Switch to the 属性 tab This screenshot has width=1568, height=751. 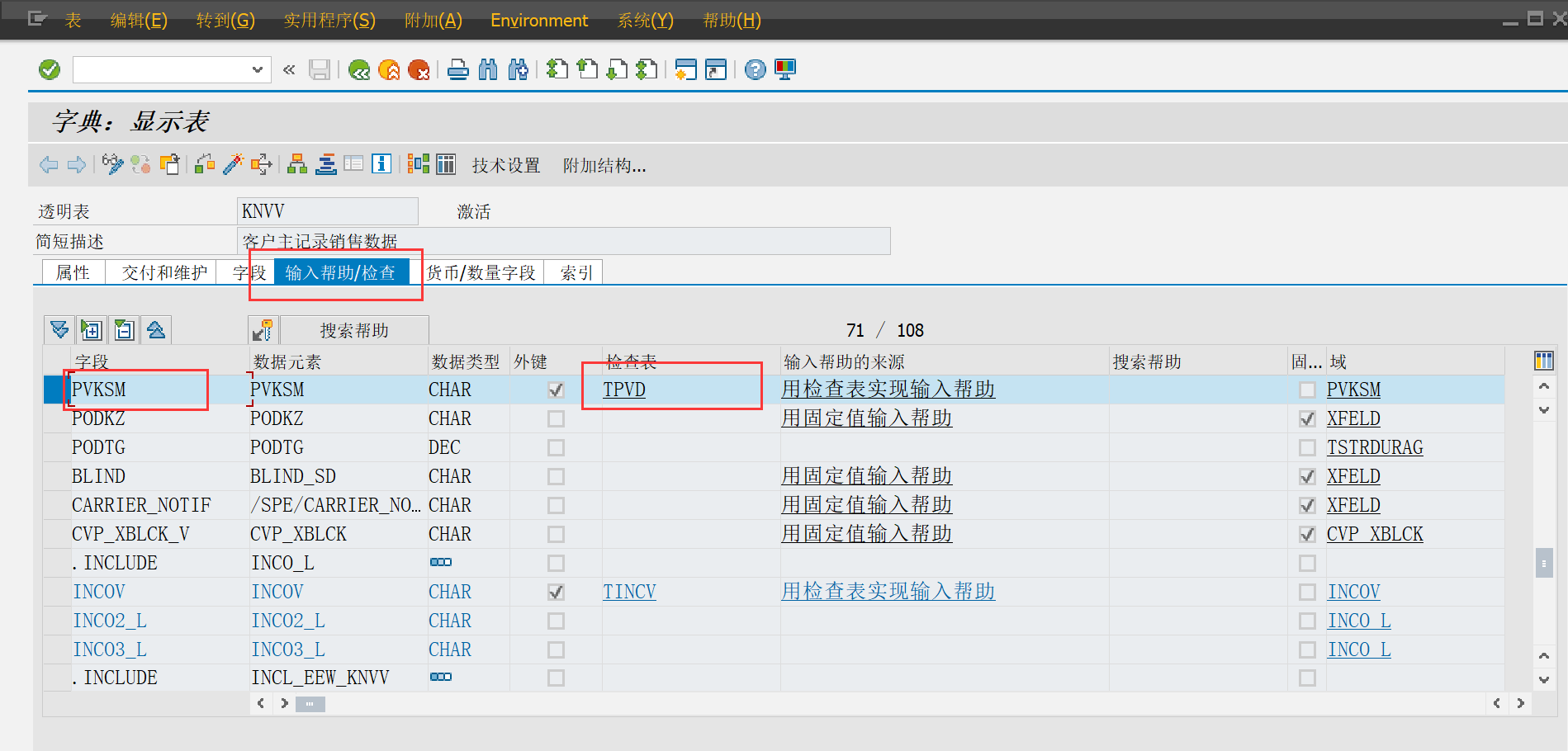click(x=73, y=272)
